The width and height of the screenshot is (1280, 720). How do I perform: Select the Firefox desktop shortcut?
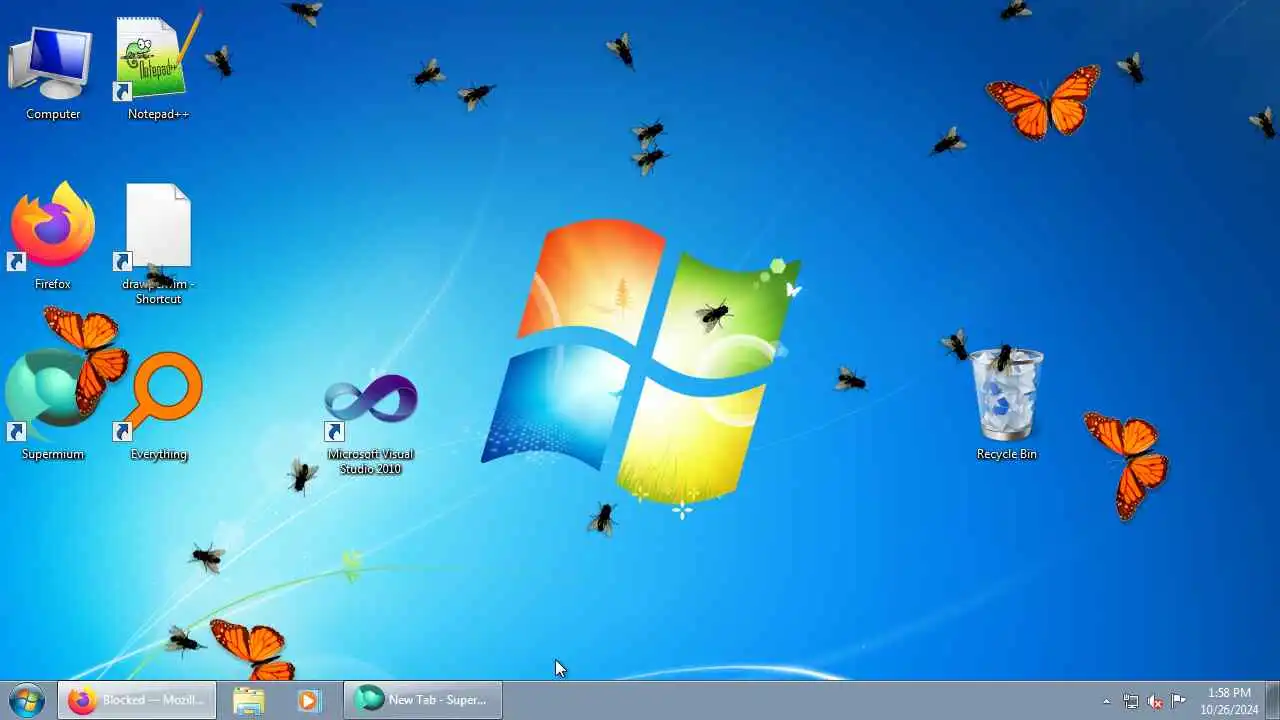click(x=52, y=235)
